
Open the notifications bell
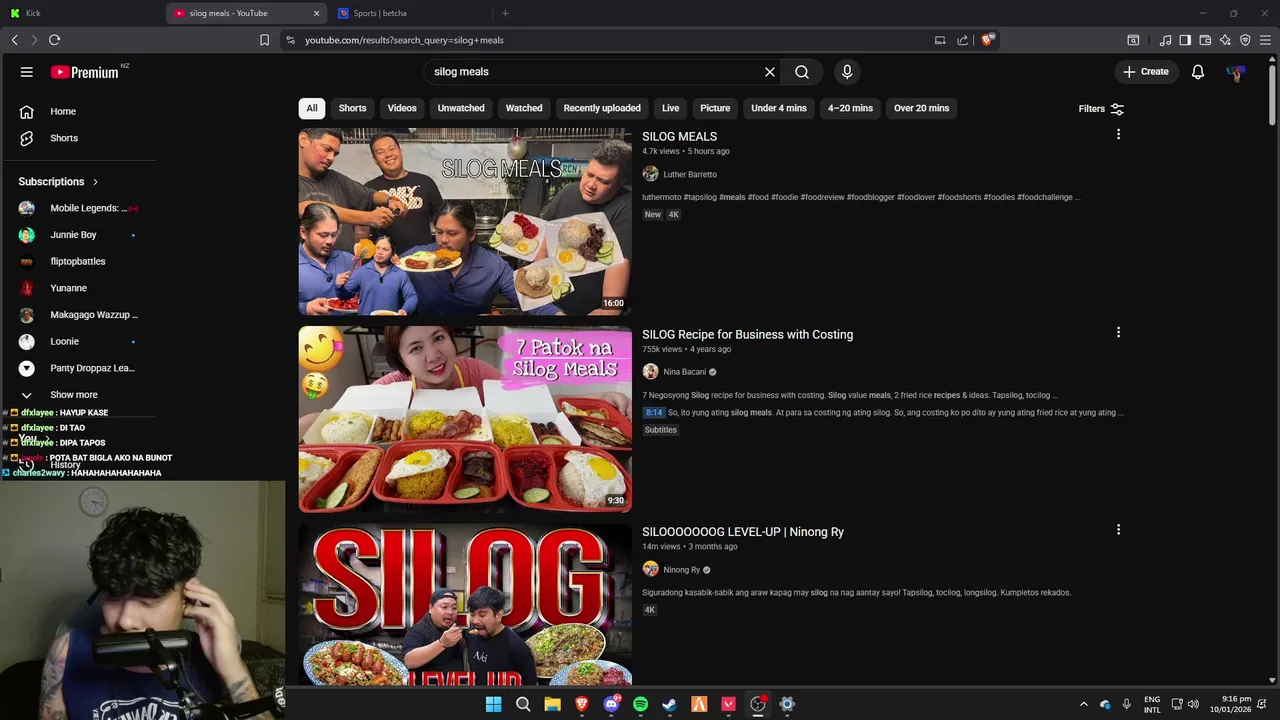[x=1197, y=72]
